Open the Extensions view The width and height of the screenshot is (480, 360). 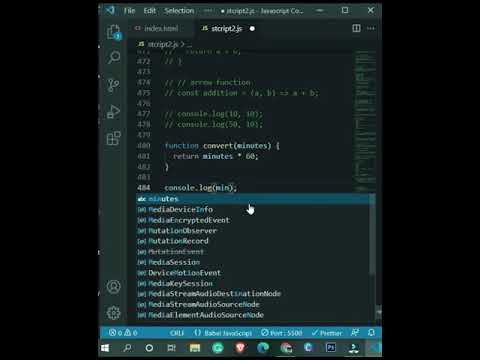[x=114, y=138]
